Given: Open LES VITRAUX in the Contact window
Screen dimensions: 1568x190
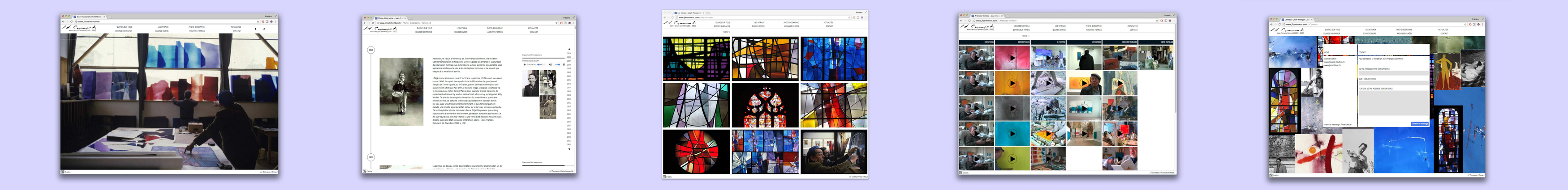Looking at the screenshot, I should 1371,30.
